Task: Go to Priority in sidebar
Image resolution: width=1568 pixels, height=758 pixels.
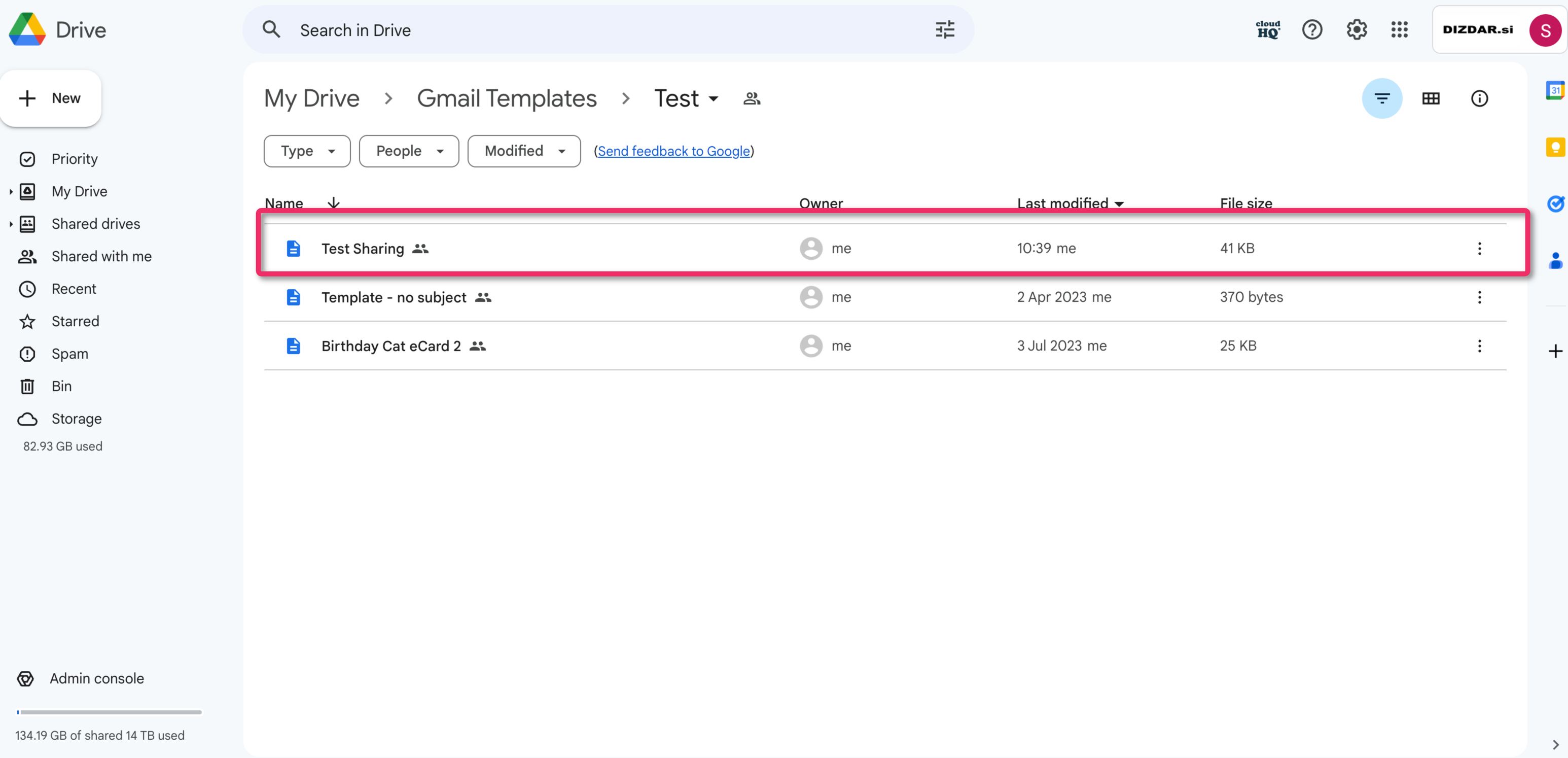Action: [x=74, y=159]
